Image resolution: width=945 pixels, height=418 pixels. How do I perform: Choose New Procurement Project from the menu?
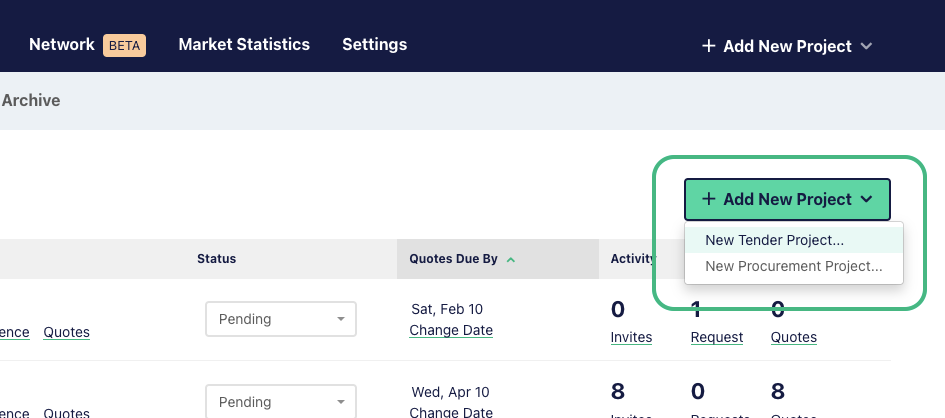coord(794,266)
